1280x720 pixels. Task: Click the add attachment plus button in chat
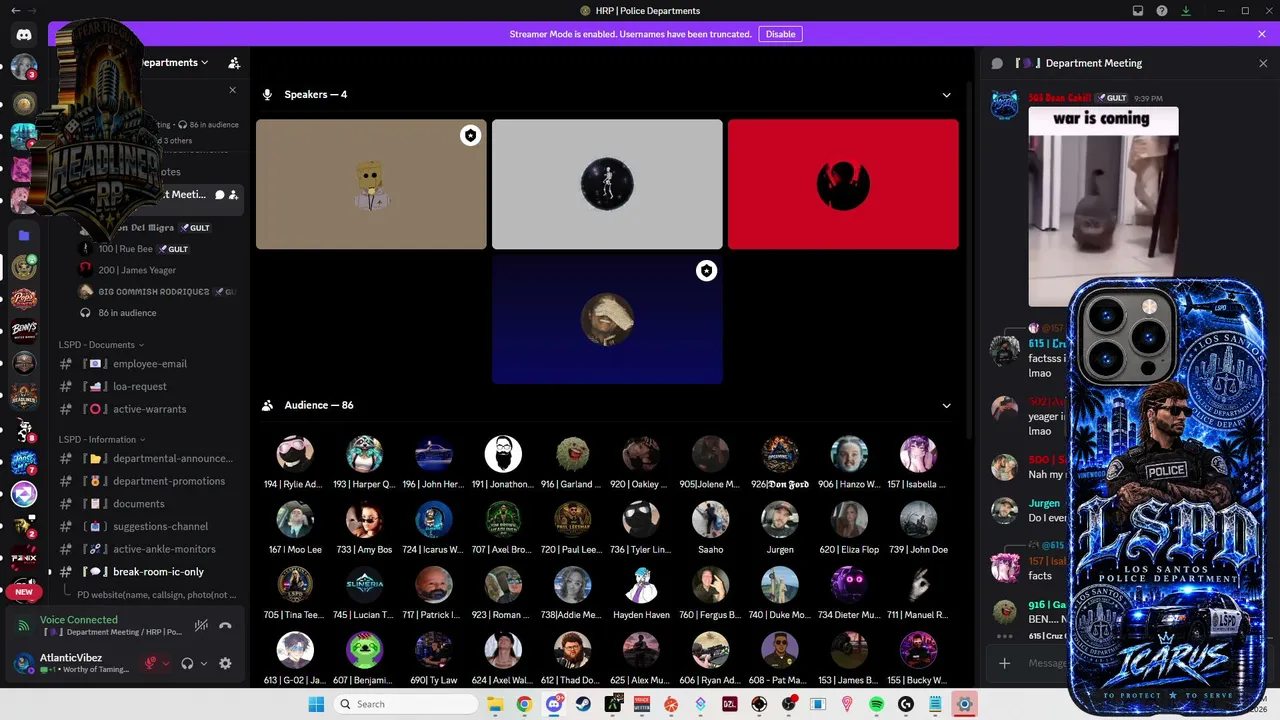1004,663
